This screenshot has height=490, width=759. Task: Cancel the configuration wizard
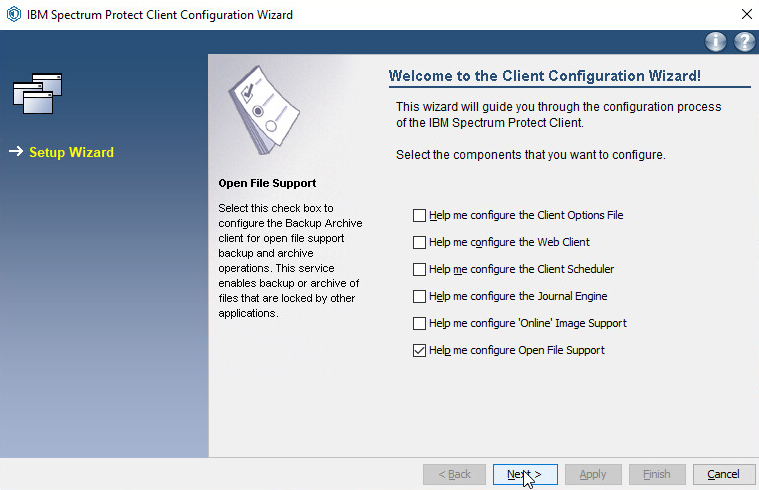pyautogui.click(x=723, y=474)
